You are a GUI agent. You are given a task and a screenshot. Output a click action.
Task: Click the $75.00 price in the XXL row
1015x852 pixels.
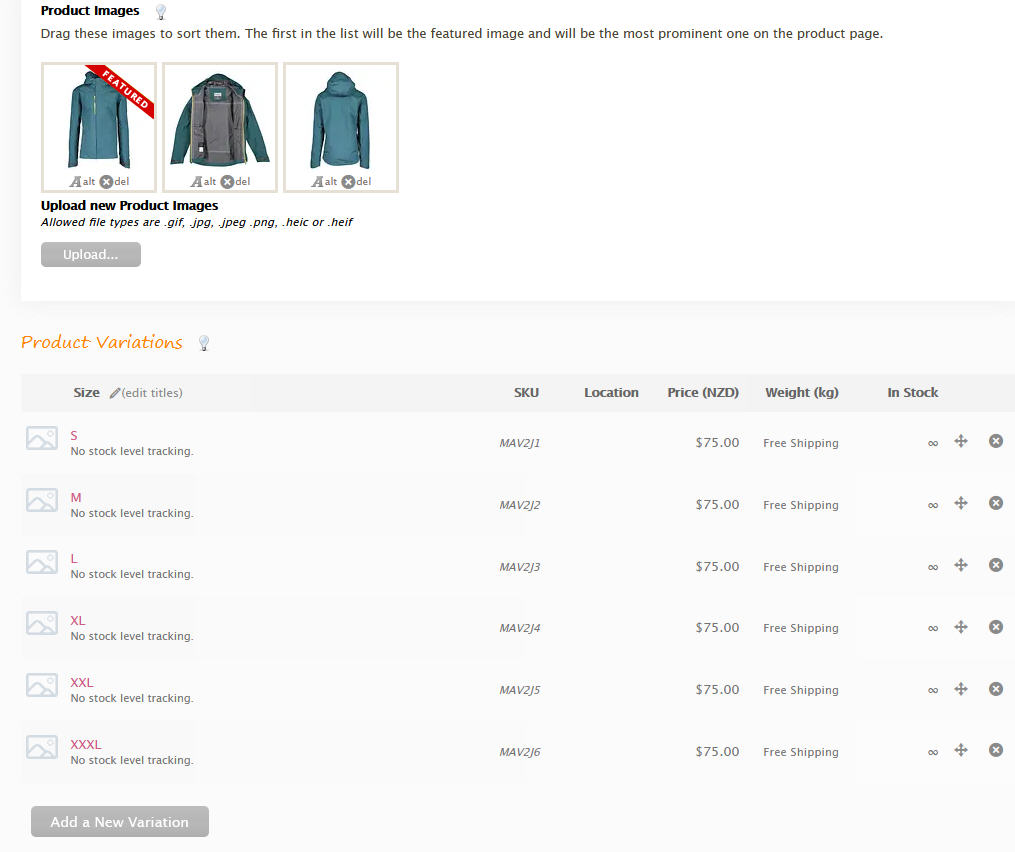point(717,690)
